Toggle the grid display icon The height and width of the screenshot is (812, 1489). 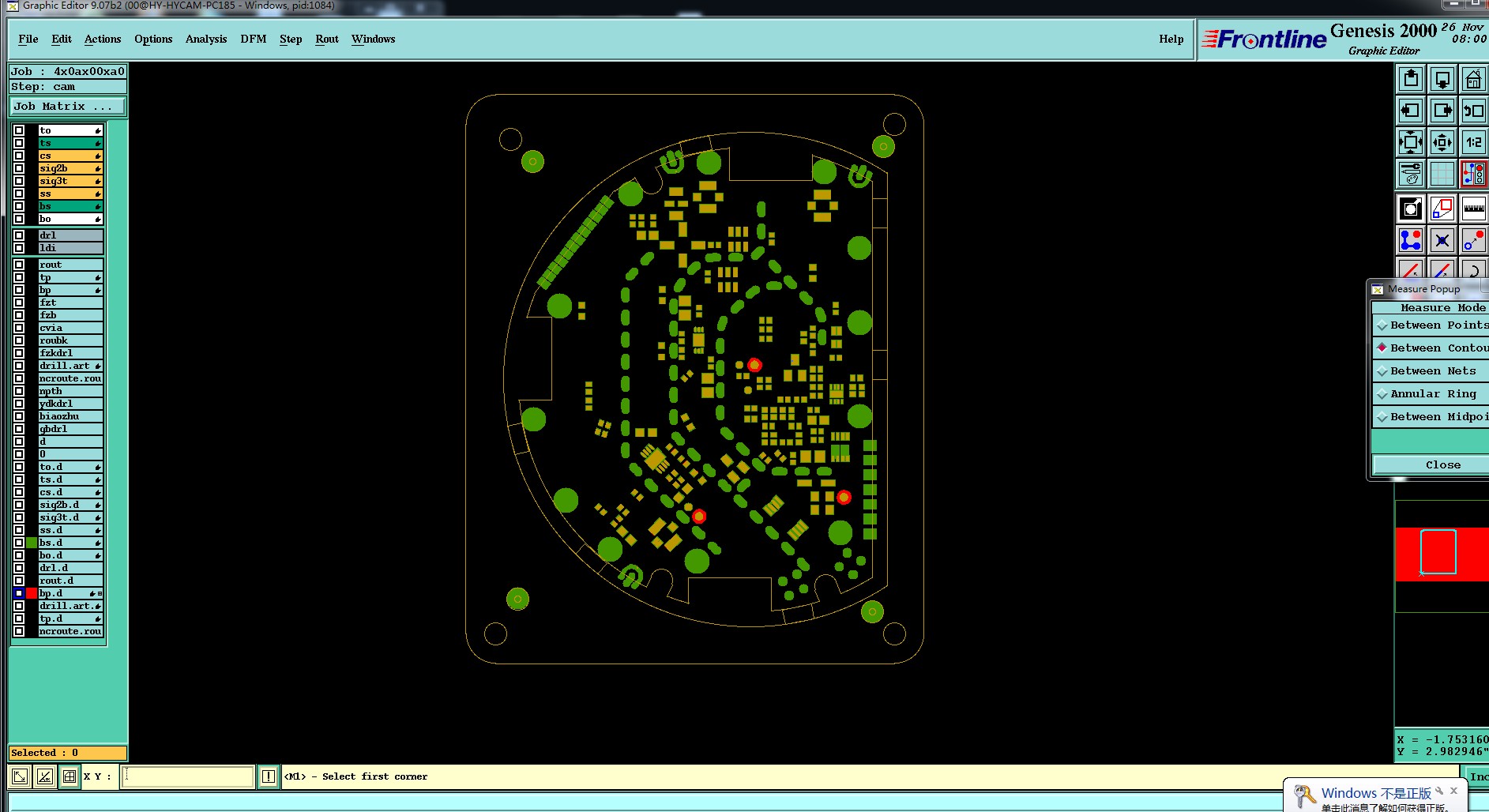pos(1442,174)
